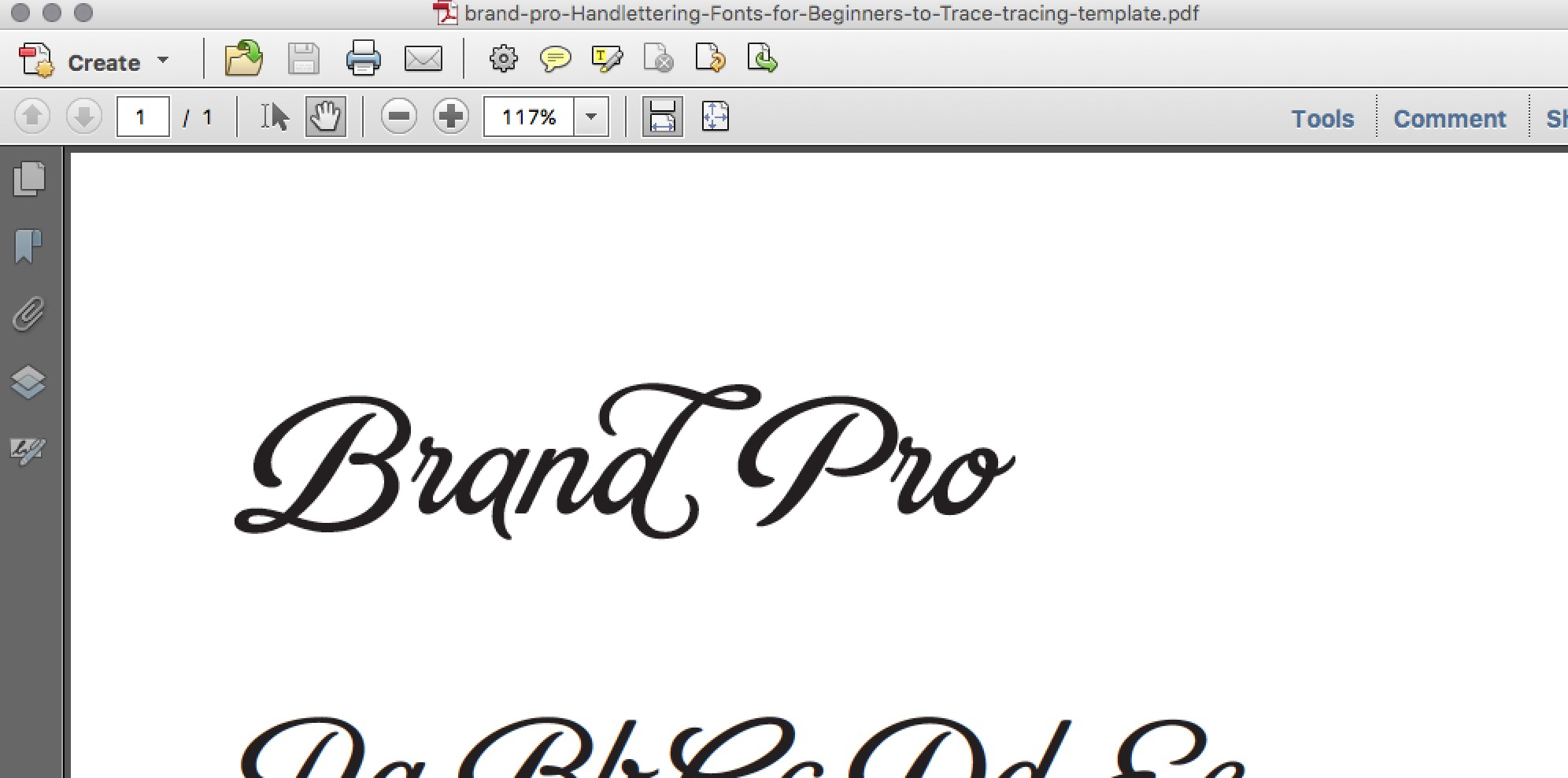The height and width of the screenshot is (778, 1568).
Task: Zoom in with the plus button
Action: (x=451, y=117)
